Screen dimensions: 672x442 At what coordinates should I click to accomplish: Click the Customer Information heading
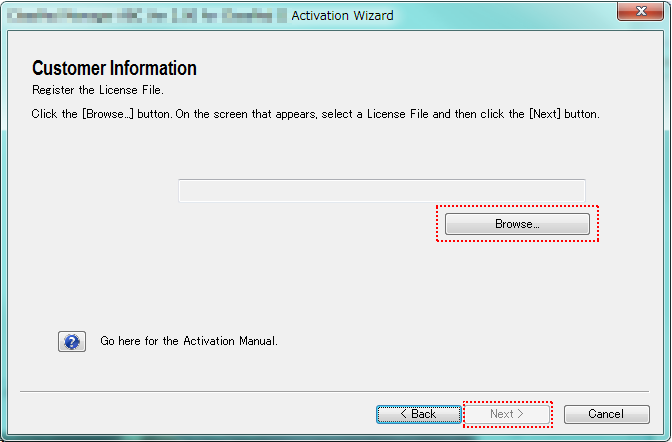click(114, 68)
